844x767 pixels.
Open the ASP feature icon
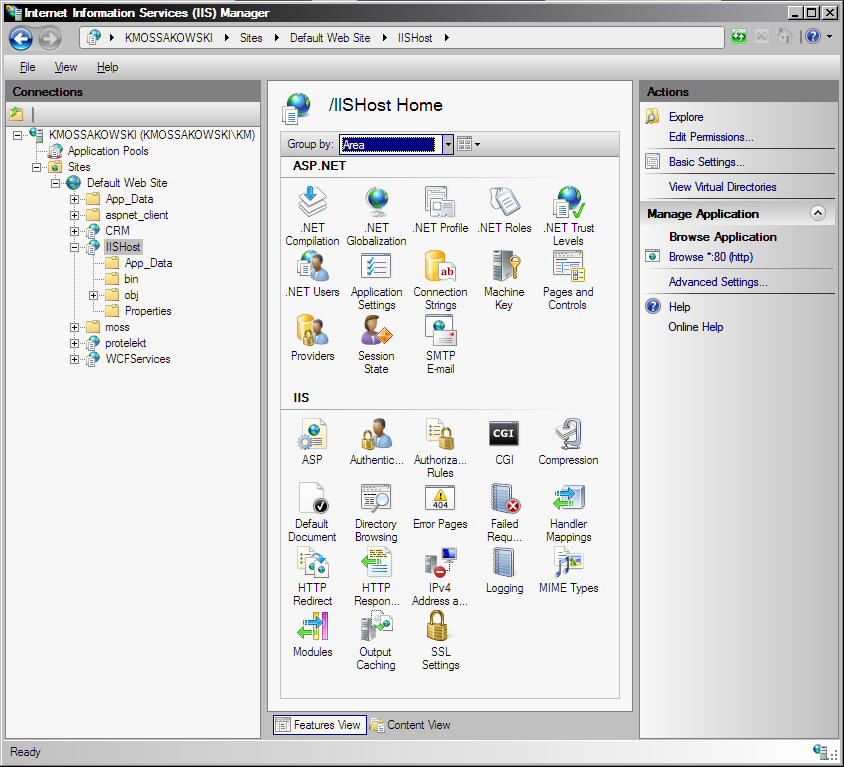[312, 442]
